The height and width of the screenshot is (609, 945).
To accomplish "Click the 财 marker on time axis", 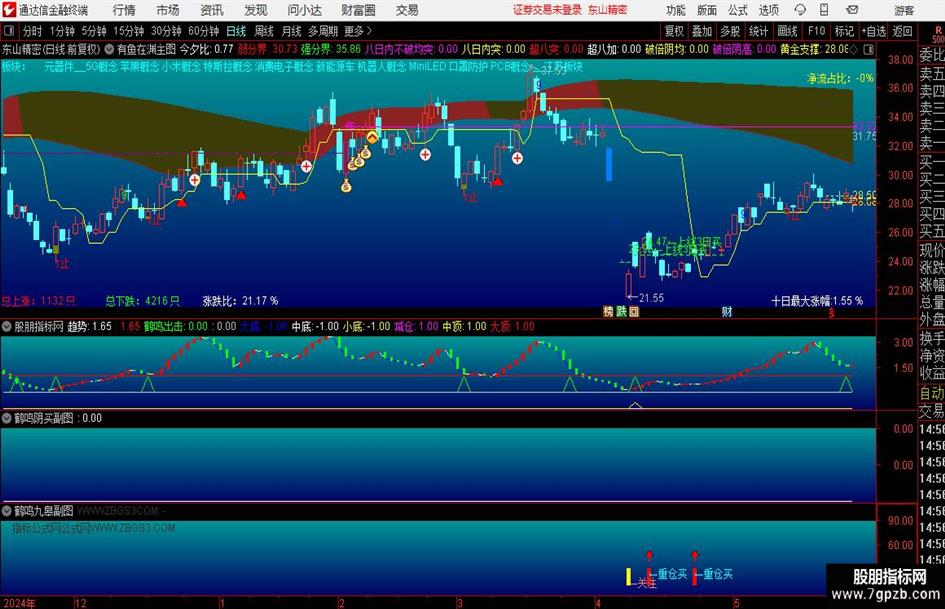I will (727, 312).
